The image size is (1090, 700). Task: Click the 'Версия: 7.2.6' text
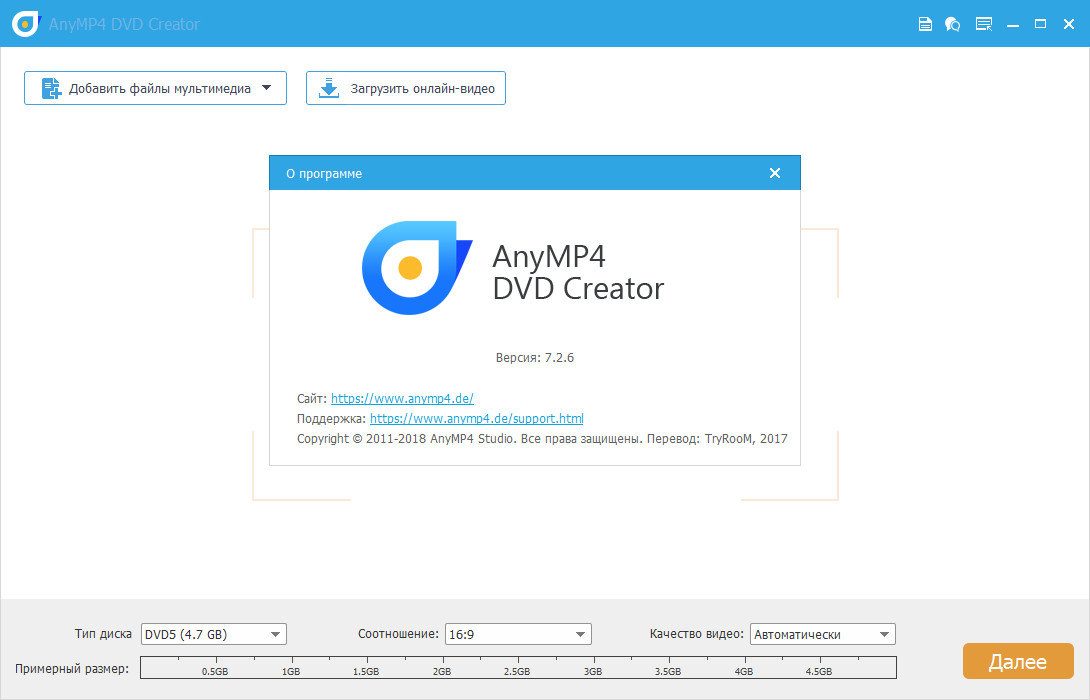[x=535, y=358]
